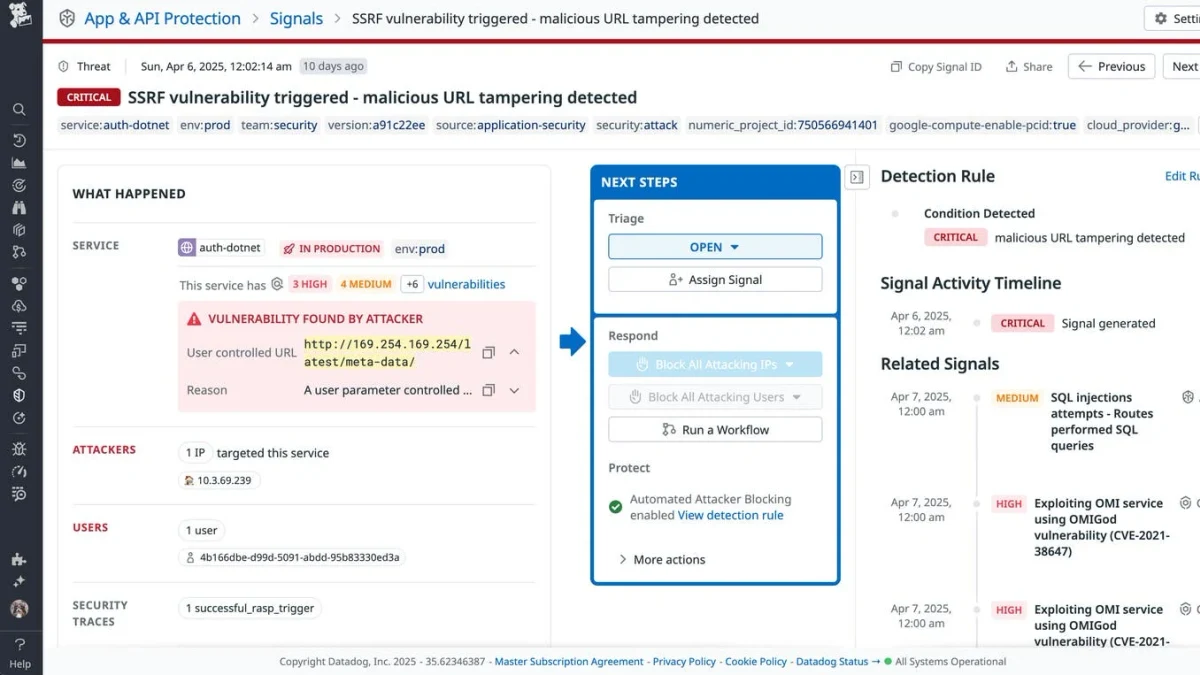
Task: Open Privacy Policy footer link
Action: (x=684, y=662)
